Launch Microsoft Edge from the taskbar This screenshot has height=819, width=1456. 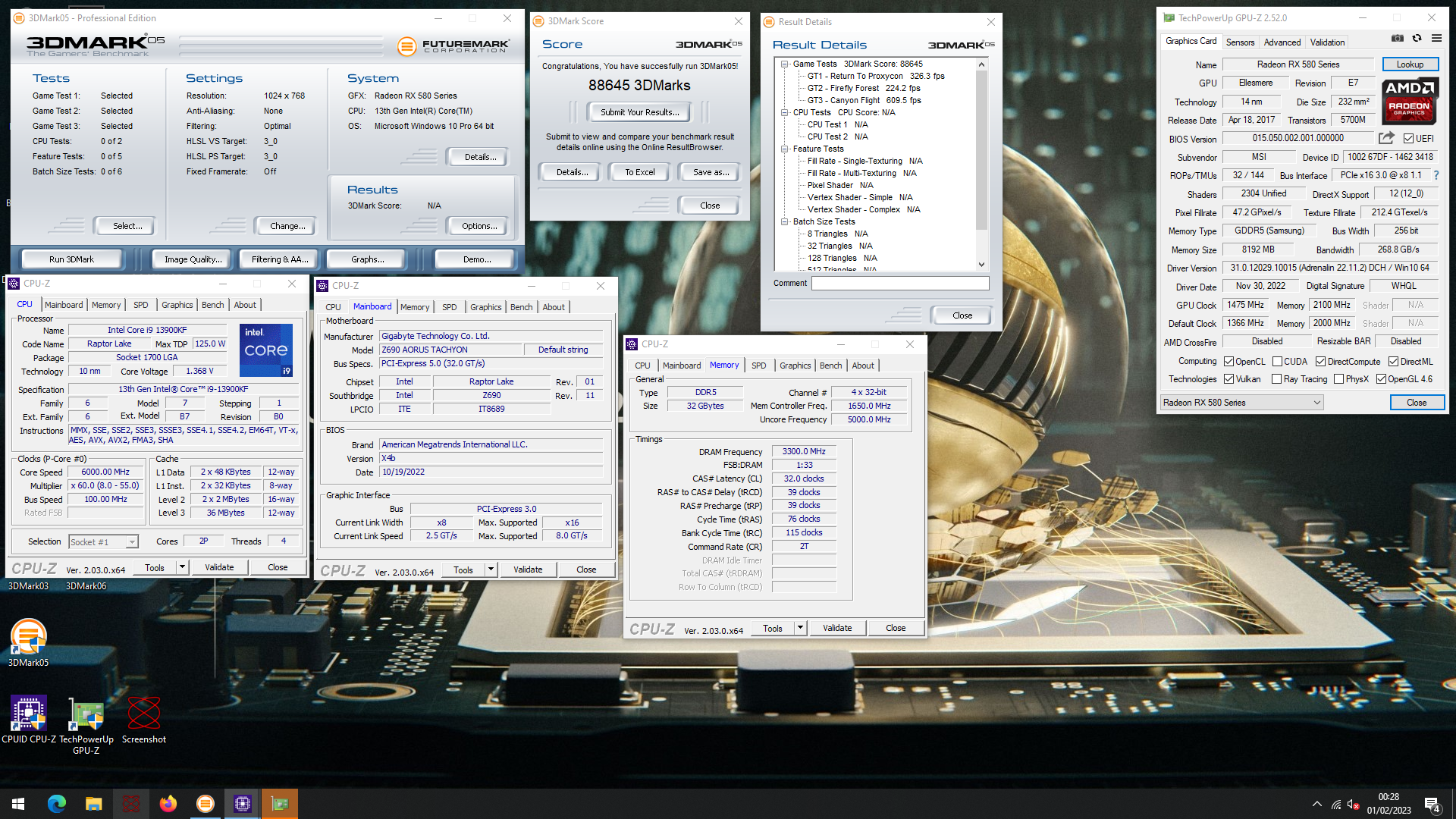tap(56, 804)
